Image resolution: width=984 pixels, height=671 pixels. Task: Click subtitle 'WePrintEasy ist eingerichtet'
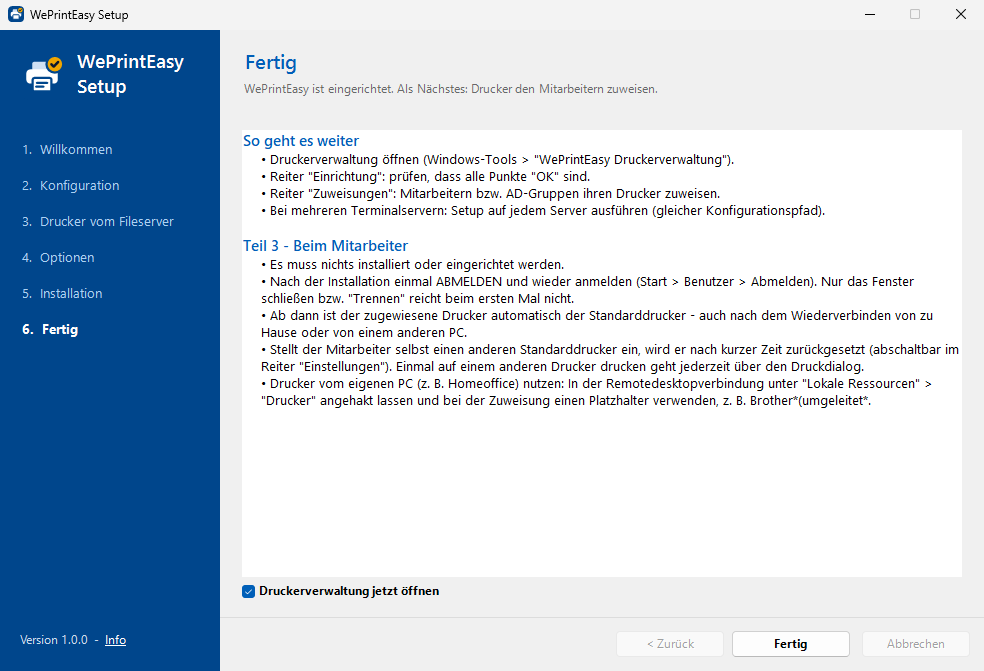[x=451, y=89]
